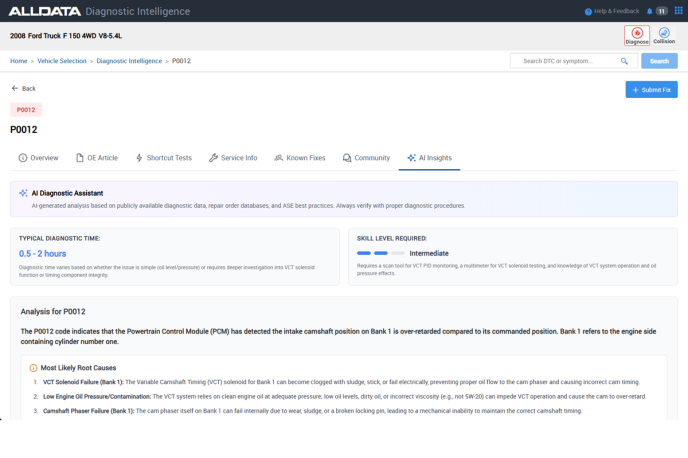Click the Most Likely Root Causes info icon

[33, 368]
